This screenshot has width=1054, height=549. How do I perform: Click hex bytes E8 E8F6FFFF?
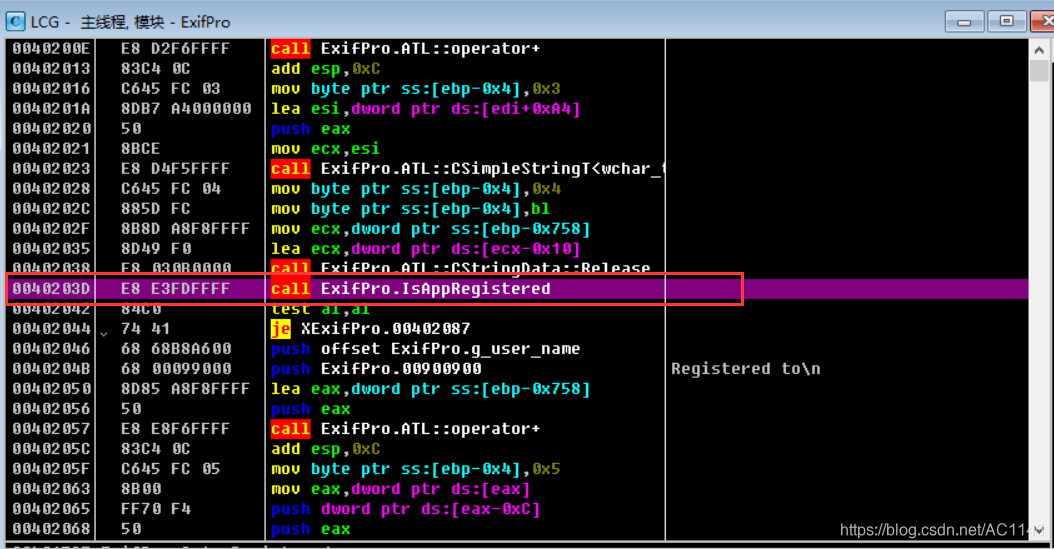pyautogui.click(x=175, y=429)
